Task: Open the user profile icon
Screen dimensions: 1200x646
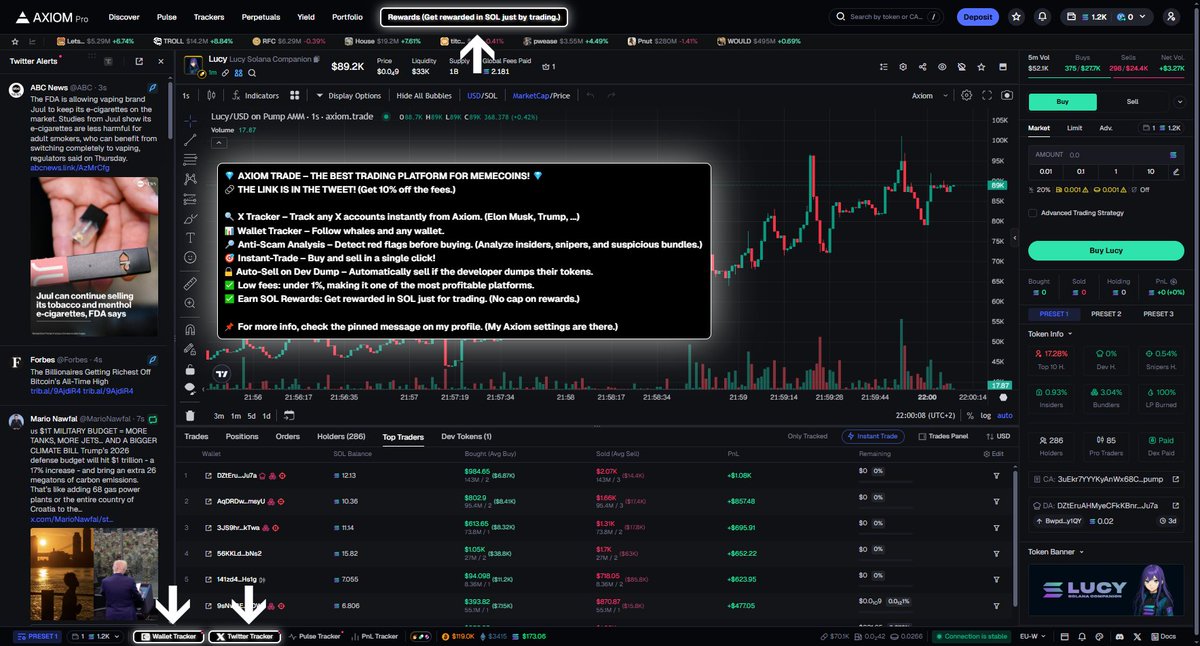Action: click(x=1171, y=17)
